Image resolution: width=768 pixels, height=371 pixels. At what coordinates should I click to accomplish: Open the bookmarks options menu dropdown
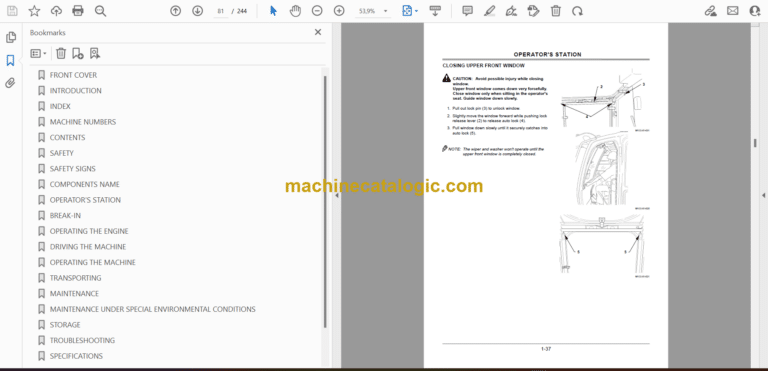point(39,53)
